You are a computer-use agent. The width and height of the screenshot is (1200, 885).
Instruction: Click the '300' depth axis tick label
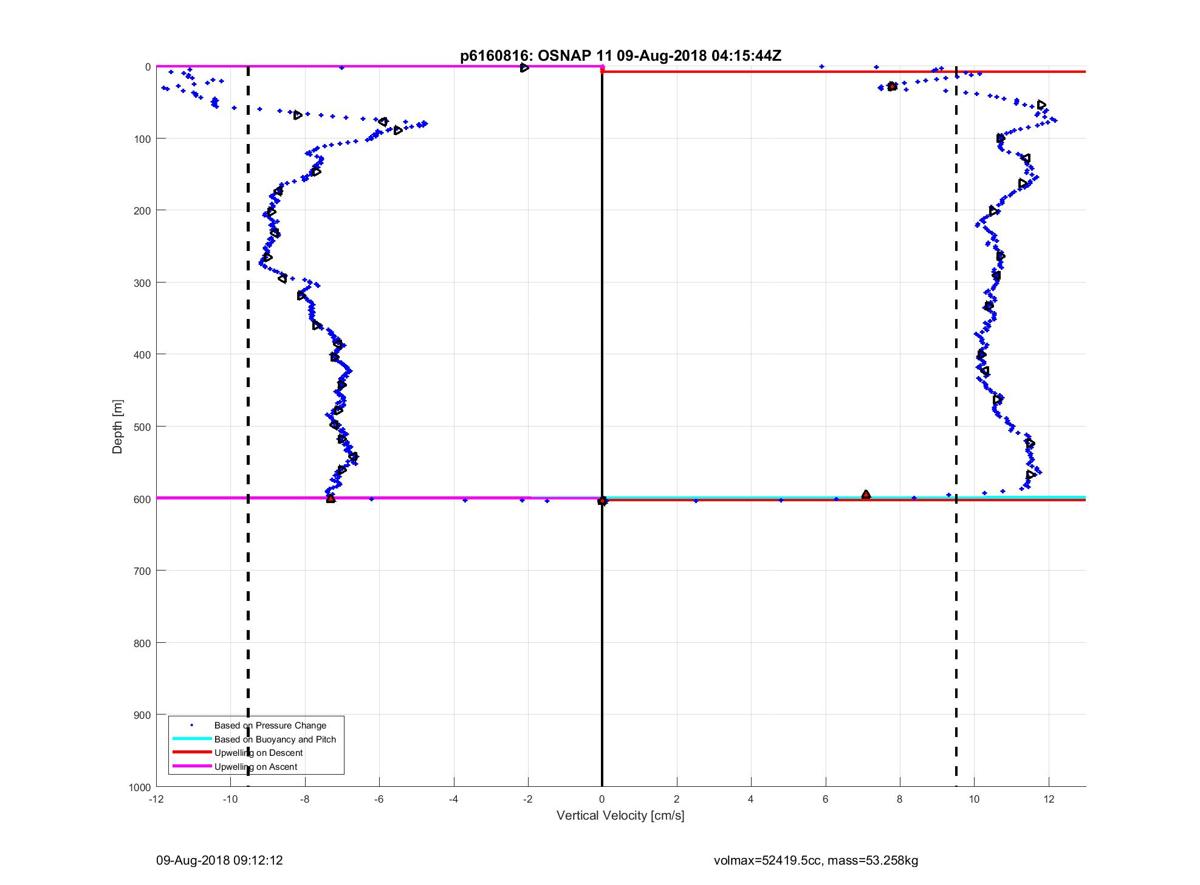(142, 283)
